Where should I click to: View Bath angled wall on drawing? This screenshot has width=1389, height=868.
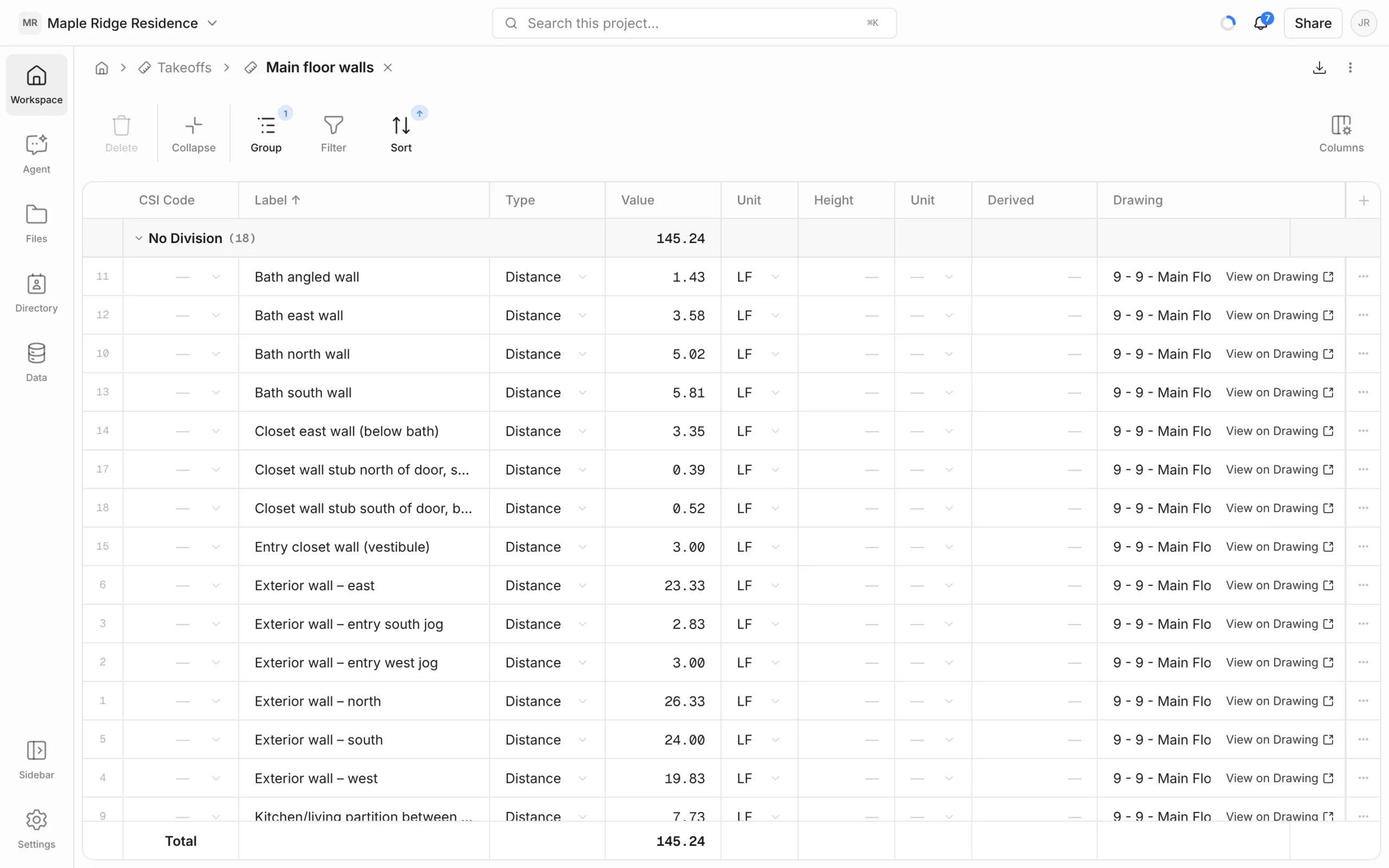tap(1279, 277)
